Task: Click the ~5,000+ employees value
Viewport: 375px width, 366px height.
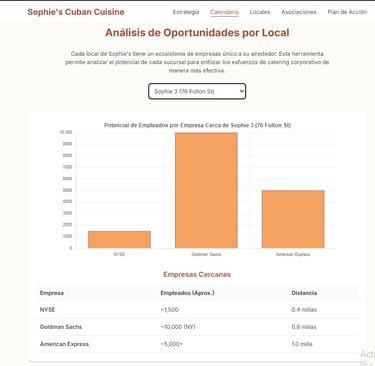Action: pyautogui.click(x=172, y=344)
